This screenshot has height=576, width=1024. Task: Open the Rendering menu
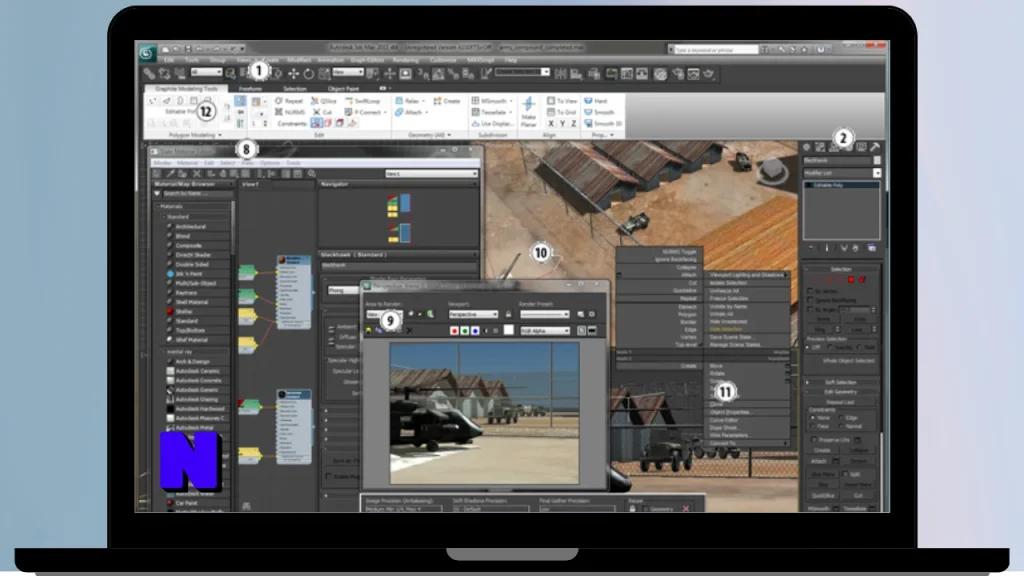click(406, 60)
